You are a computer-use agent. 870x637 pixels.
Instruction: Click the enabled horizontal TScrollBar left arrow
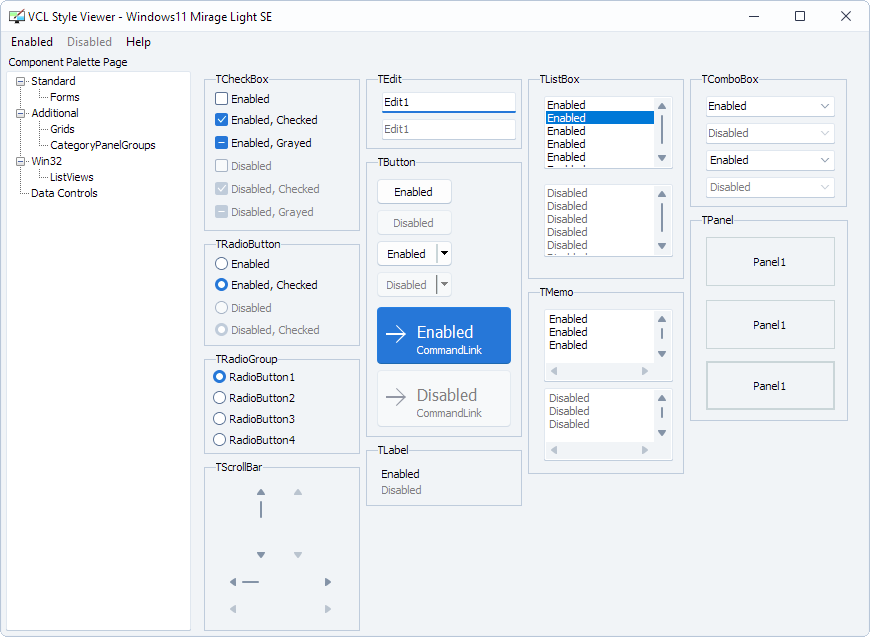pyautogui.click(x=233, y=582)
